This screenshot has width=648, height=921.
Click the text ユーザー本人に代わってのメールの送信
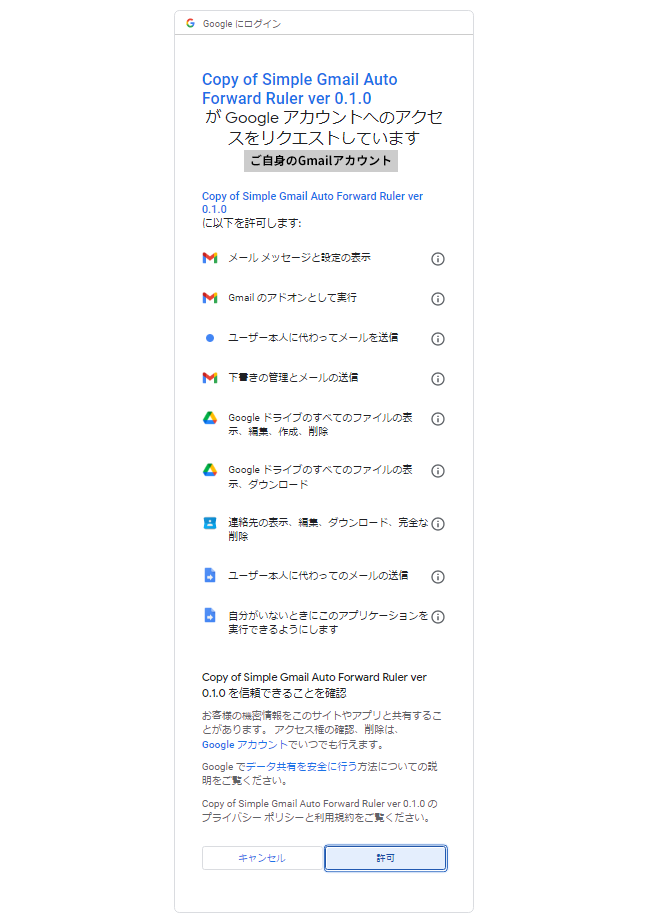318,576
